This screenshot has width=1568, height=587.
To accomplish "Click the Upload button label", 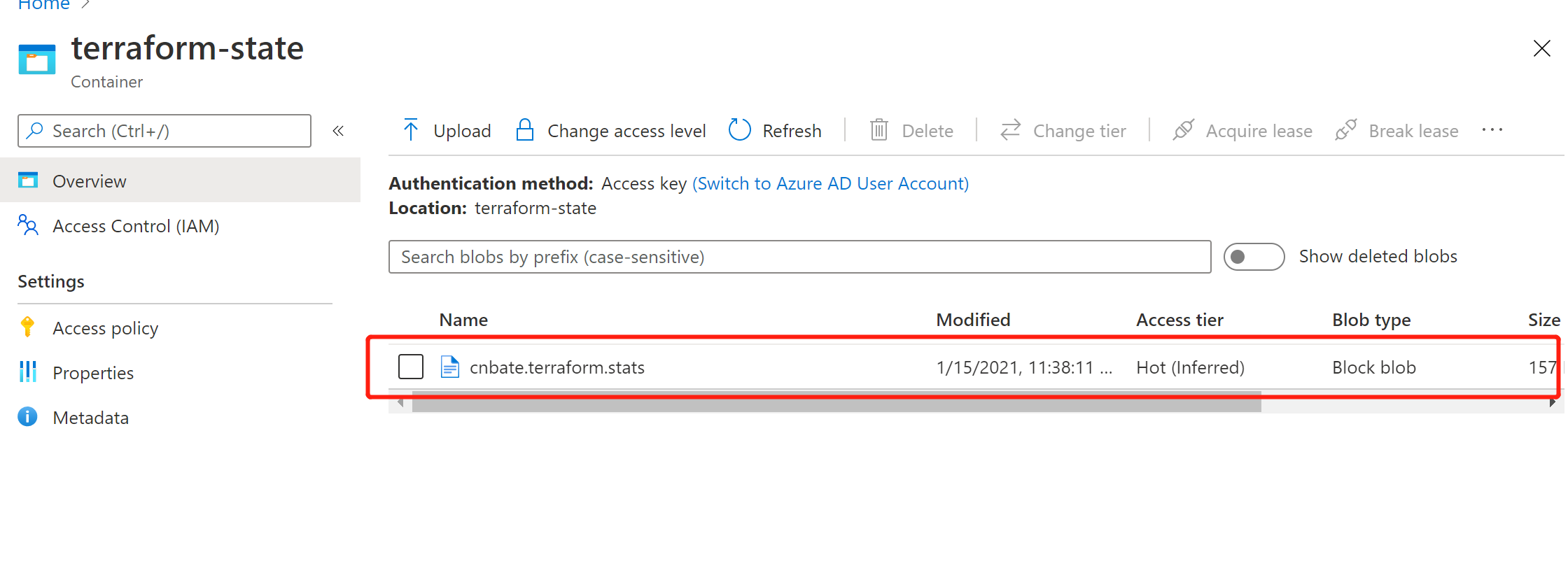I will tap(462, 131).
